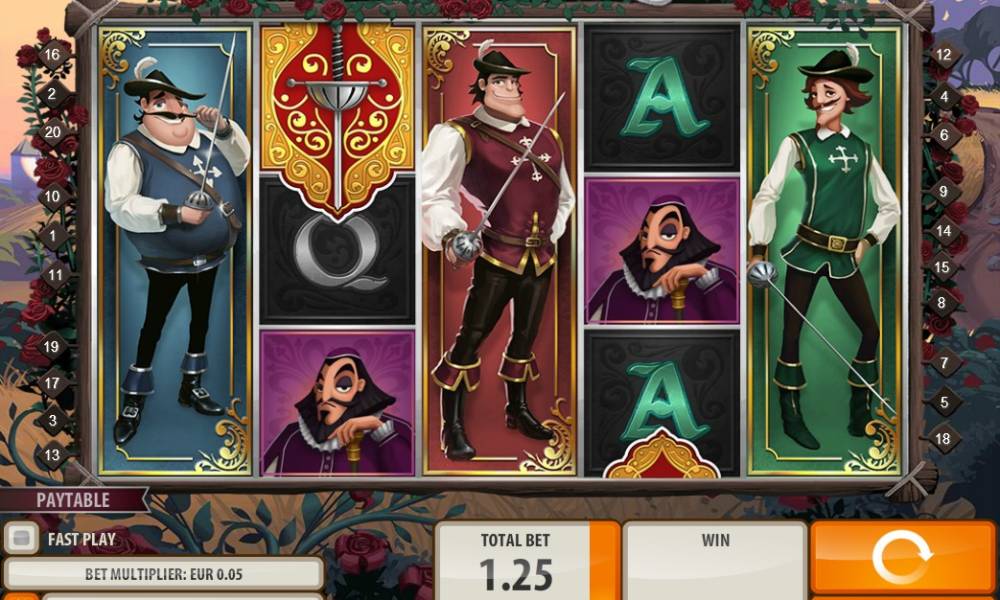Click the blue musketeer reel symbol
The image size is (1000, 600).
pyautogui.click(x=175, y=250)
